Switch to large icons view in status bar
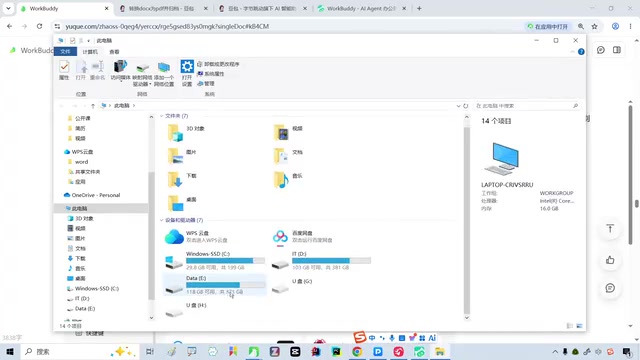 [579, 326]
